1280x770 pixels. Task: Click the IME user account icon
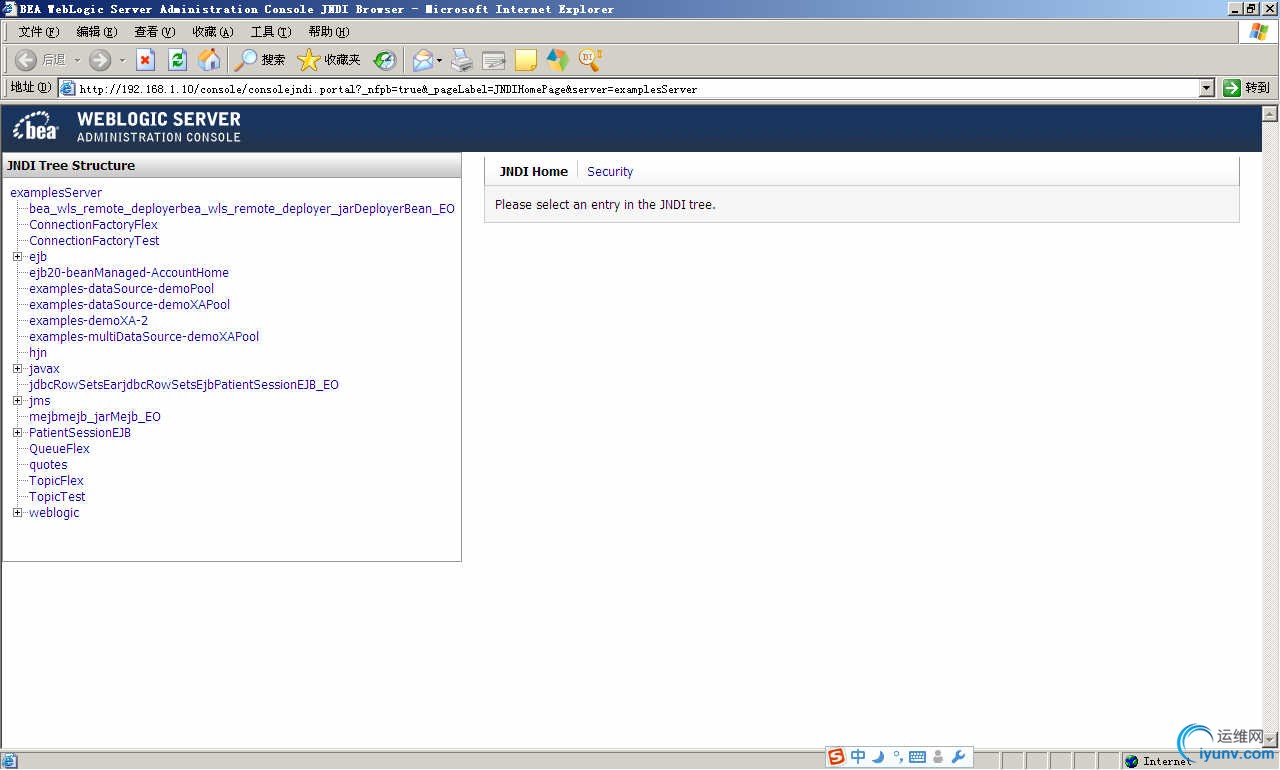click(938, 757)
